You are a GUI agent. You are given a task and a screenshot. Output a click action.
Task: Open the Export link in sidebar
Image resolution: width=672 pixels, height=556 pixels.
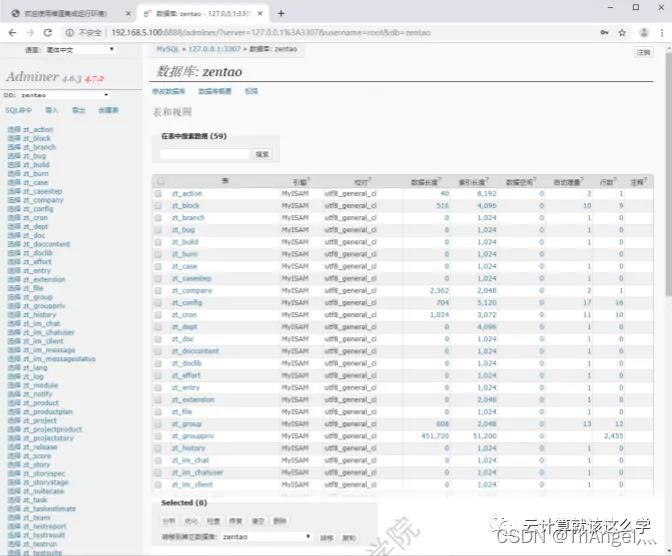pos(78,110)
